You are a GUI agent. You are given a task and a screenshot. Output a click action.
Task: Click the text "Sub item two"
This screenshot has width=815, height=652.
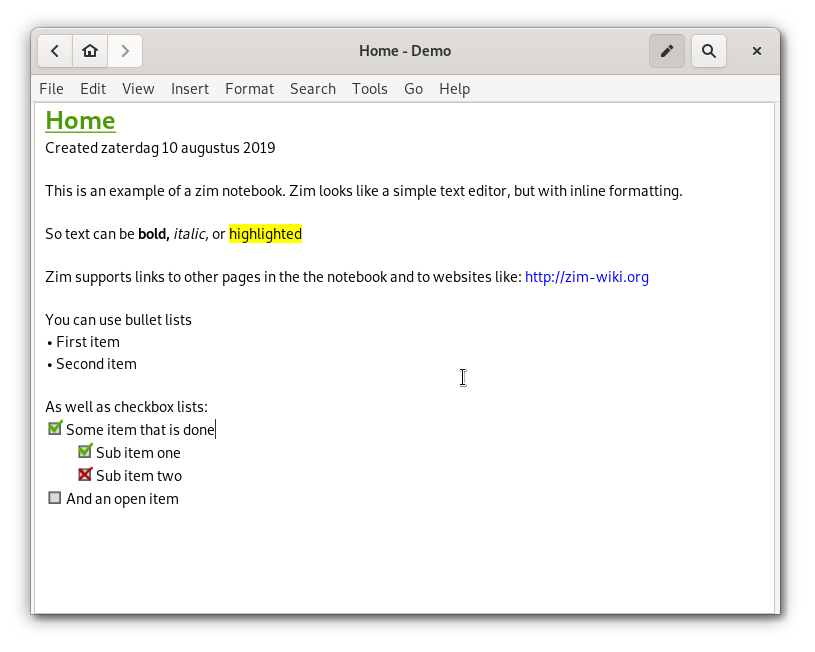(x=139, y=475)
